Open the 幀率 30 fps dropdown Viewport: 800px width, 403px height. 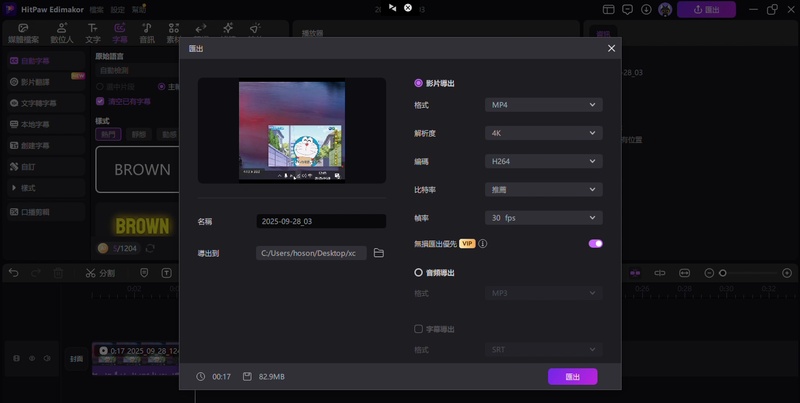(543, 217)
